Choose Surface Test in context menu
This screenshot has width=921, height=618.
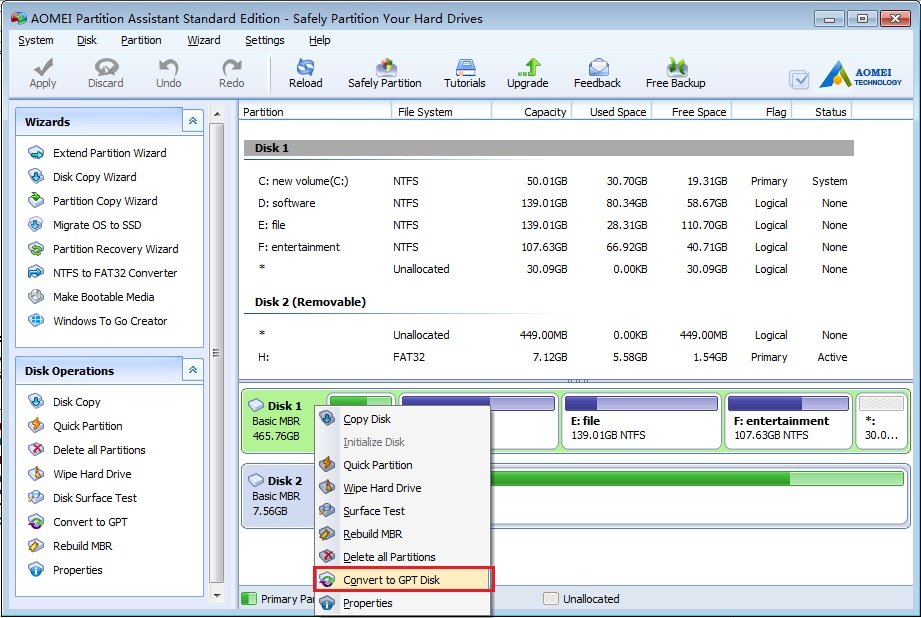(402, 511)
